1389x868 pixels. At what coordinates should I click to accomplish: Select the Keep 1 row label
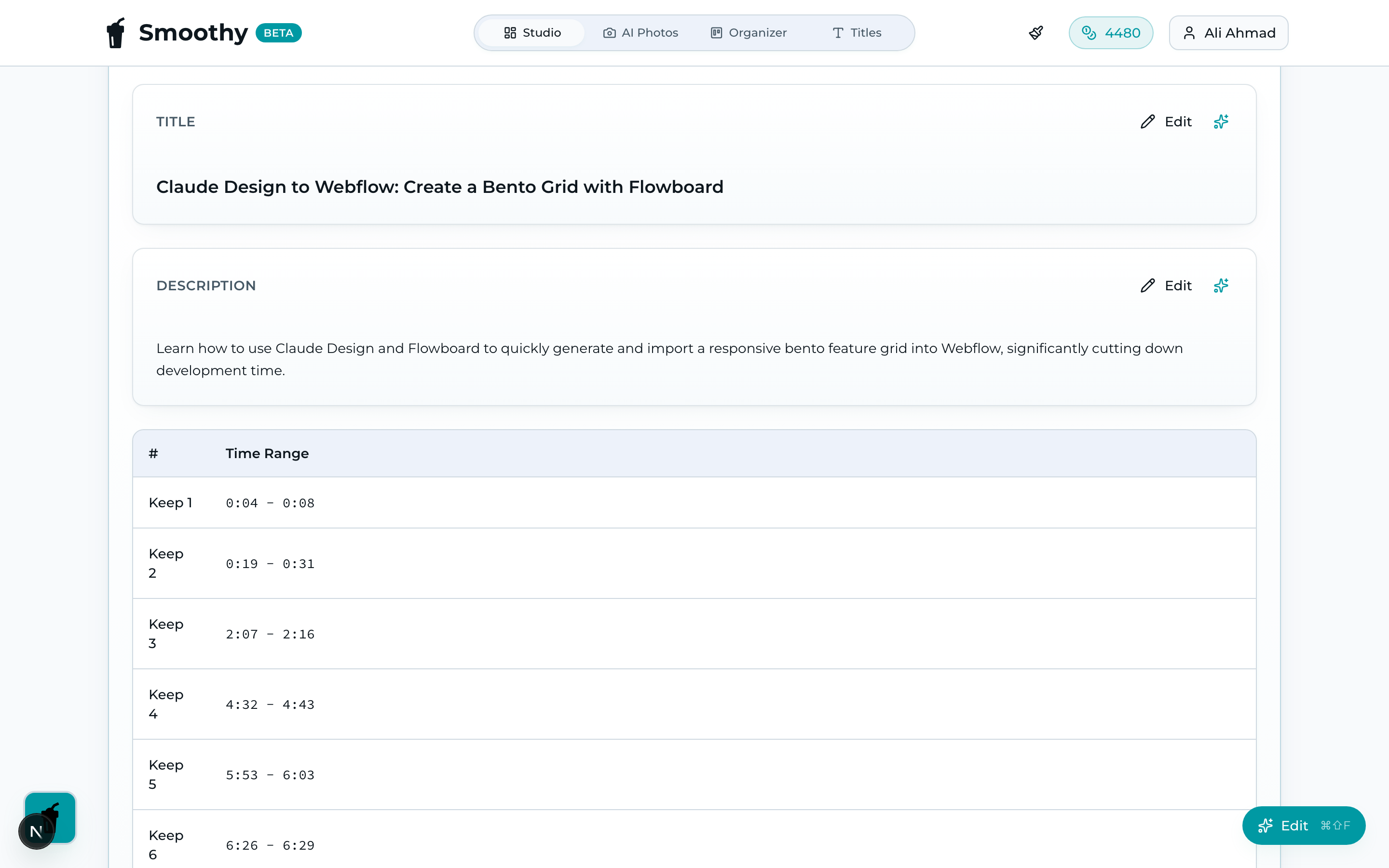(x=170, y=503)
